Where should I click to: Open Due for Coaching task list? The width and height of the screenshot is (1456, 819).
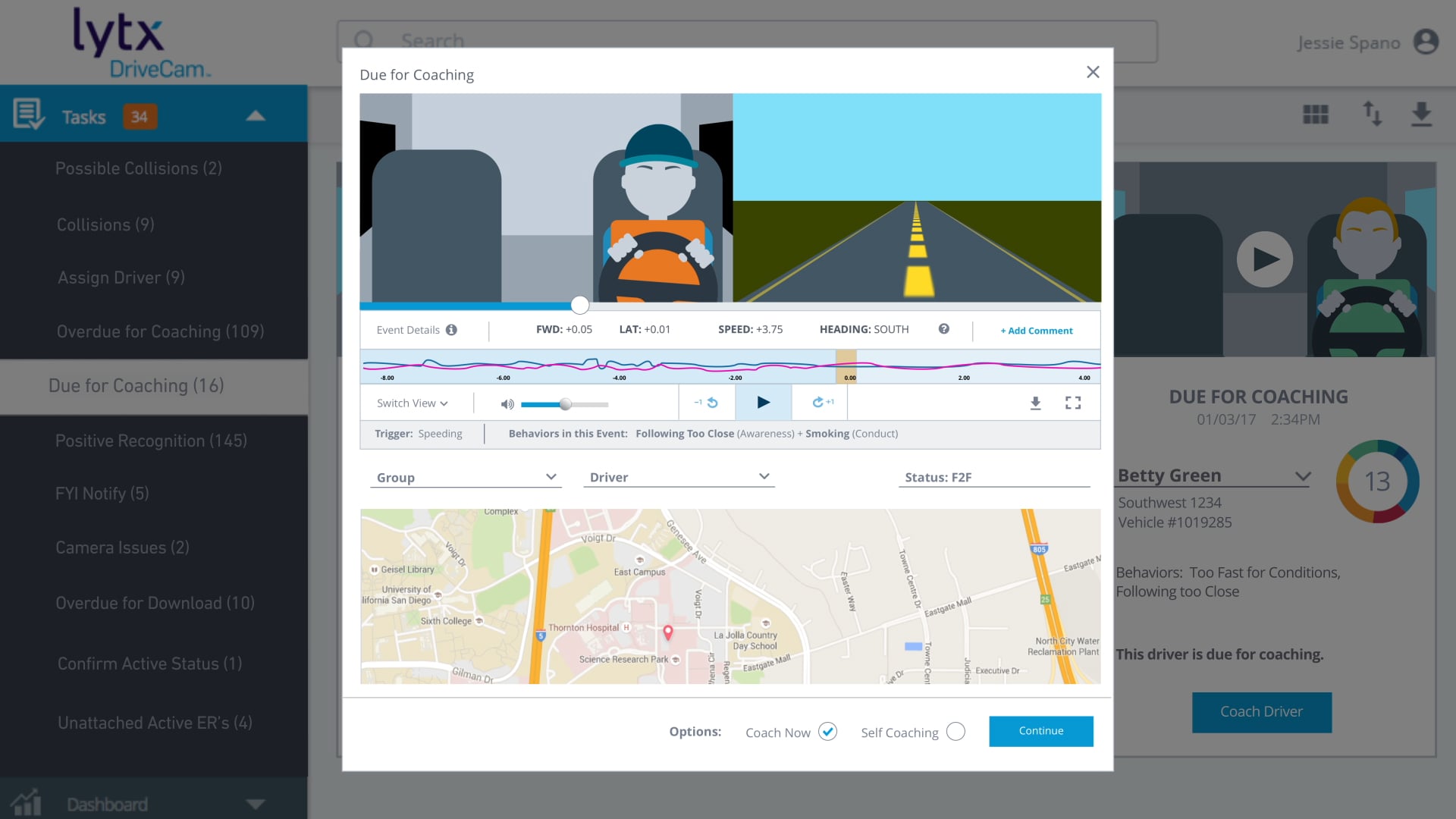(136, 385)
